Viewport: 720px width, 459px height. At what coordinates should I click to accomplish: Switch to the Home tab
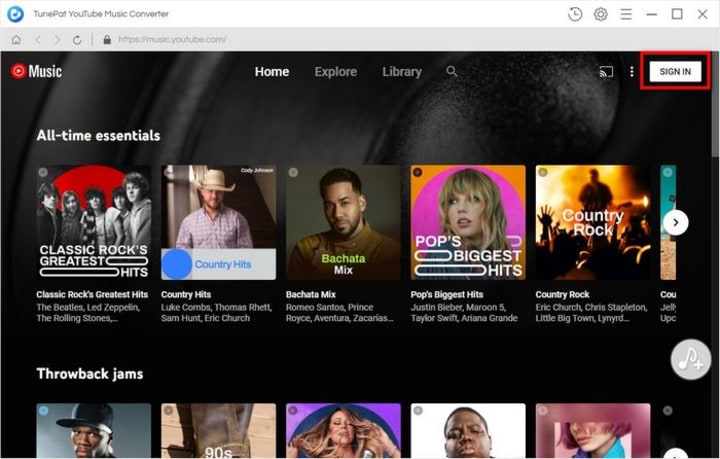tap(272, 72)
